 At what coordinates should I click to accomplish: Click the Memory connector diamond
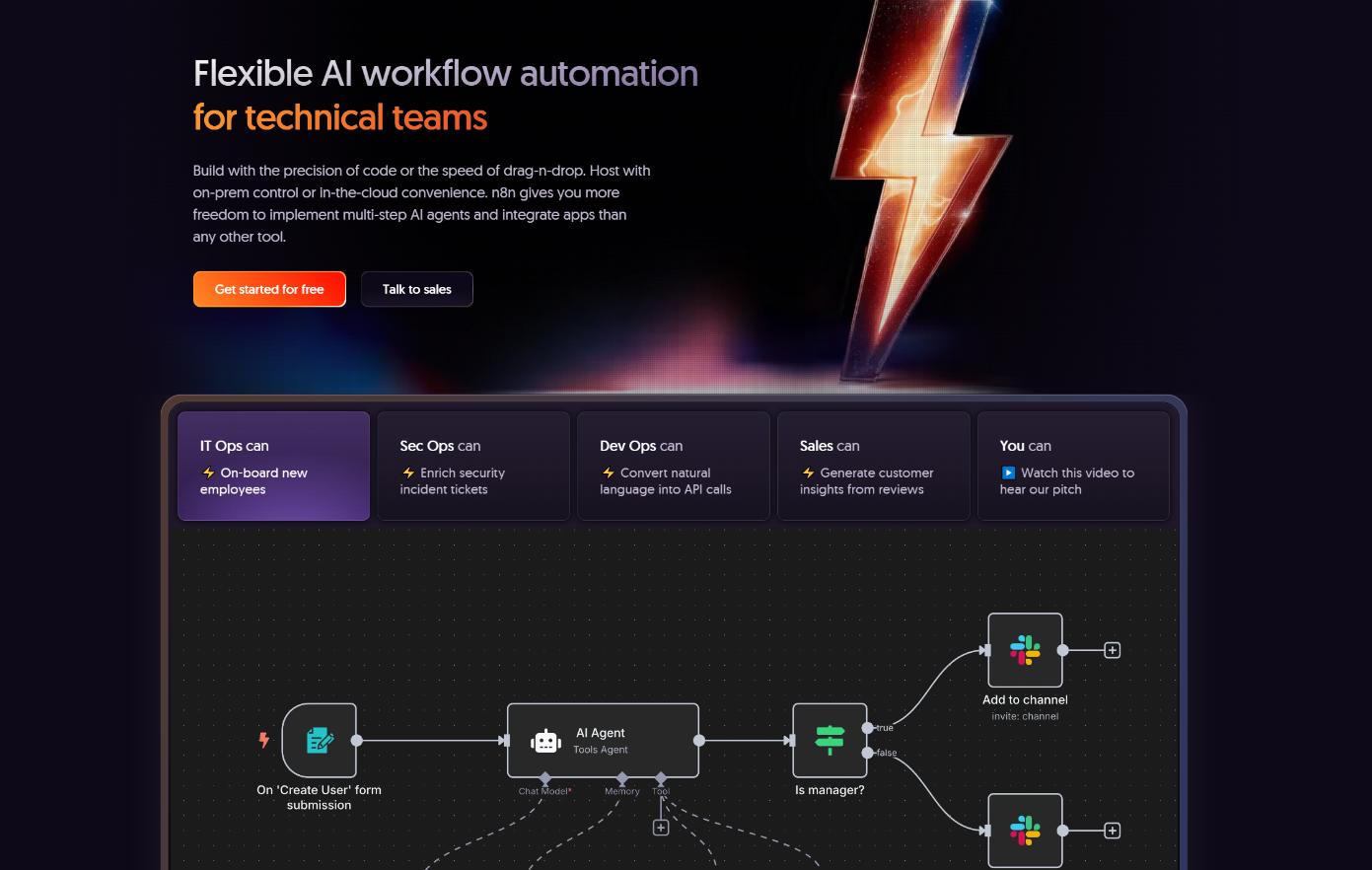point(622,778)
